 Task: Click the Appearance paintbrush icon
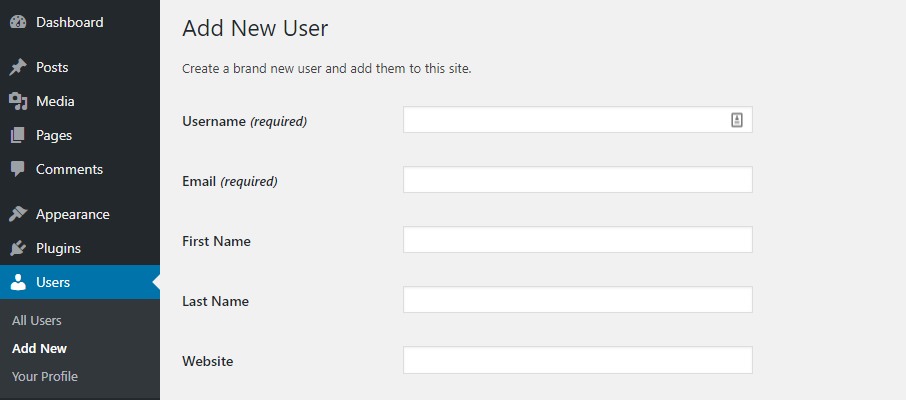[x=18, y=214]
